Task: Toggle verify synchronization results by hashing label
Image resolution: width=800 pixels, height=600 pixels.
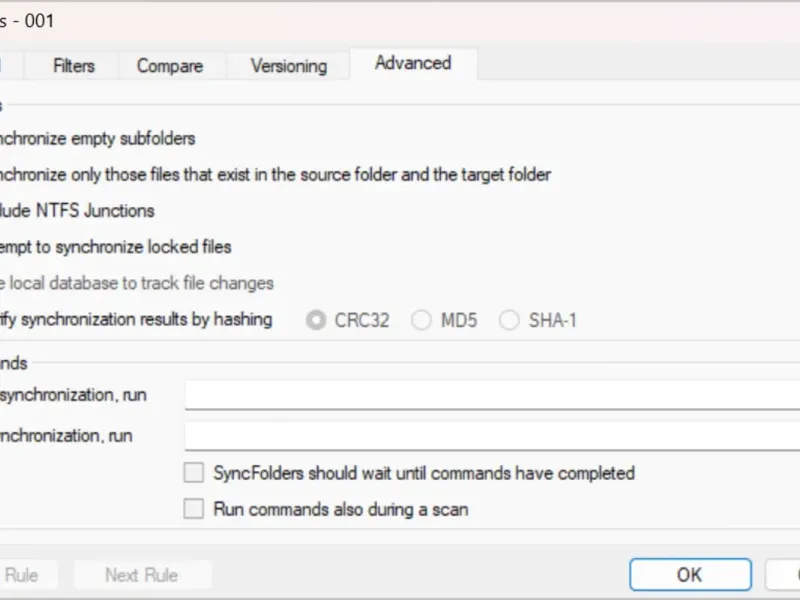Action: tap(136, 320)
